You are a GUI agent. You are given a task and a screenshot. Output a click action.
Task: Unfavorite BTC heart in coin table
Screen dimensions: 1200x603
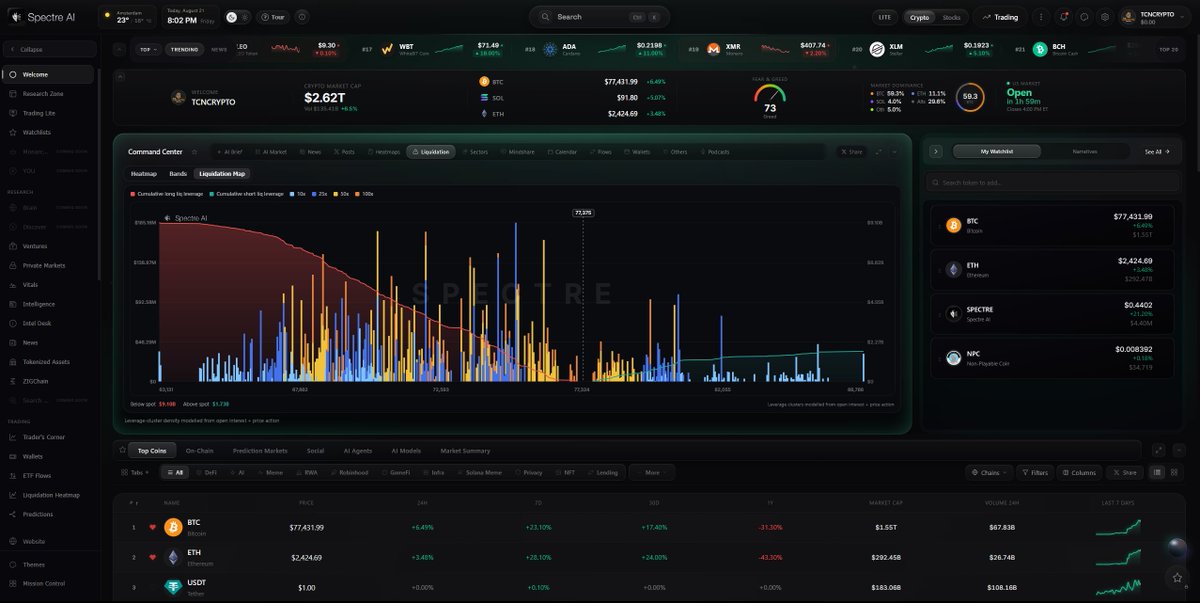click(x=153, y=527)
